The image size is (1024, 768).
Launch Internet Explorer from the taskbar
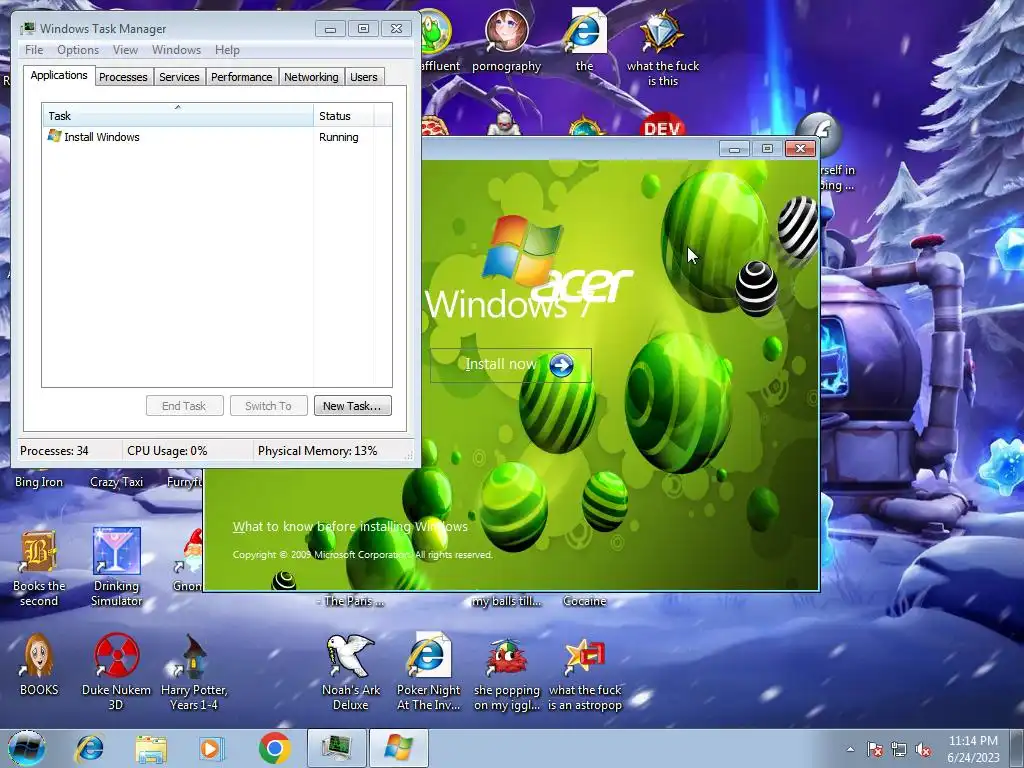pyautogui.click(x=89, y=748)
